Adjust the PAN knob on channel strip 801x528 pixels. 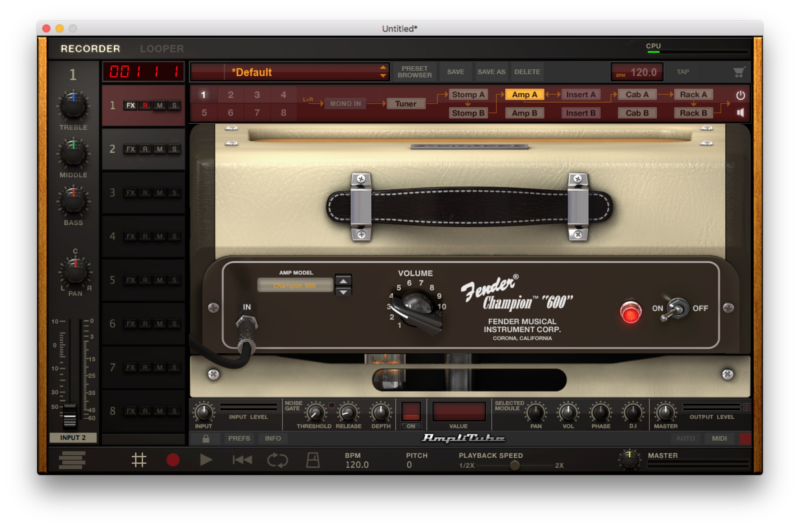[75, 271]
